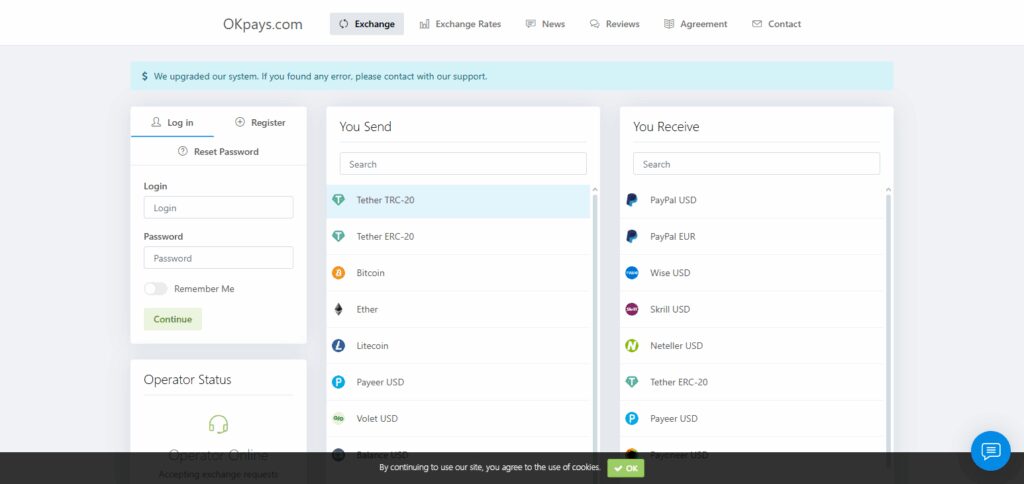This screenshot has height=484, width=1024.
Task: Click the PayPal EUR logo icon
Action: pos(632,236)
